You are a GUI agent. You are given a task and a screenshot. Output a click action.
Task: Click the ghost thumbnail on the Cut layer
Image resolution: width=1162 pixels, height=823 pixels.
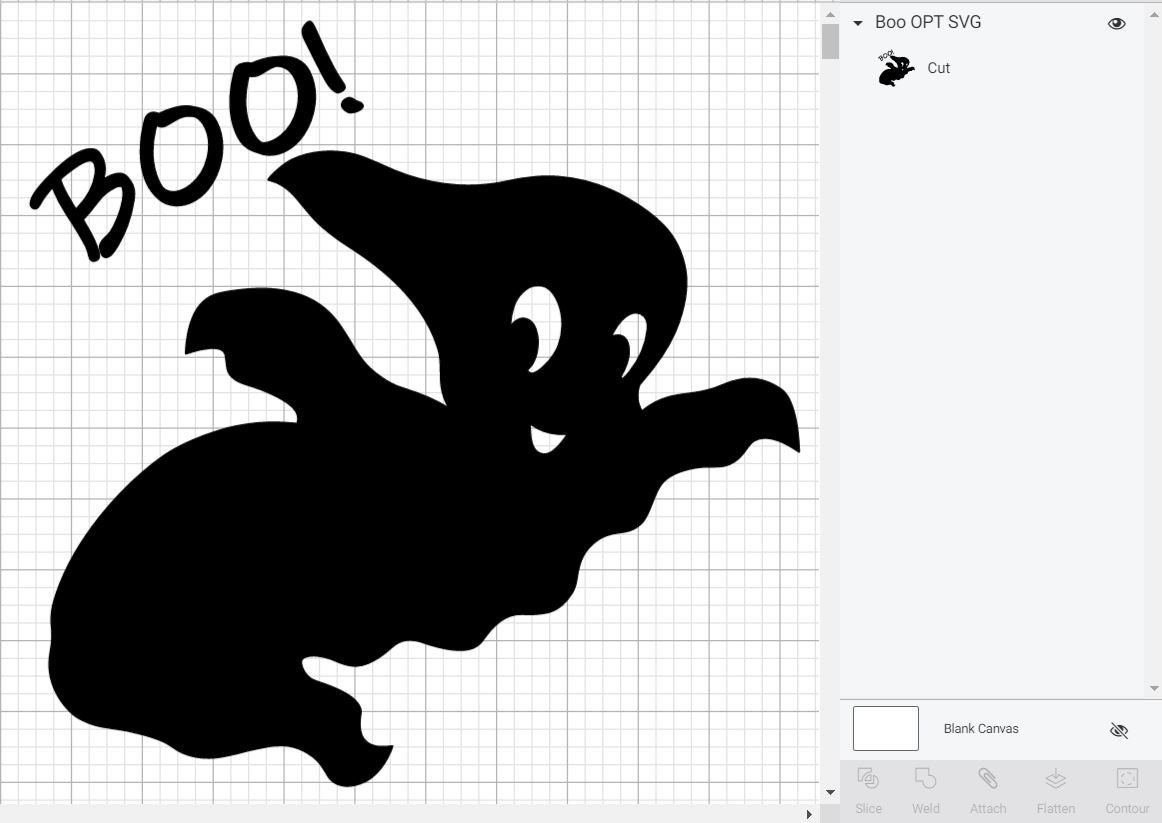893,67
